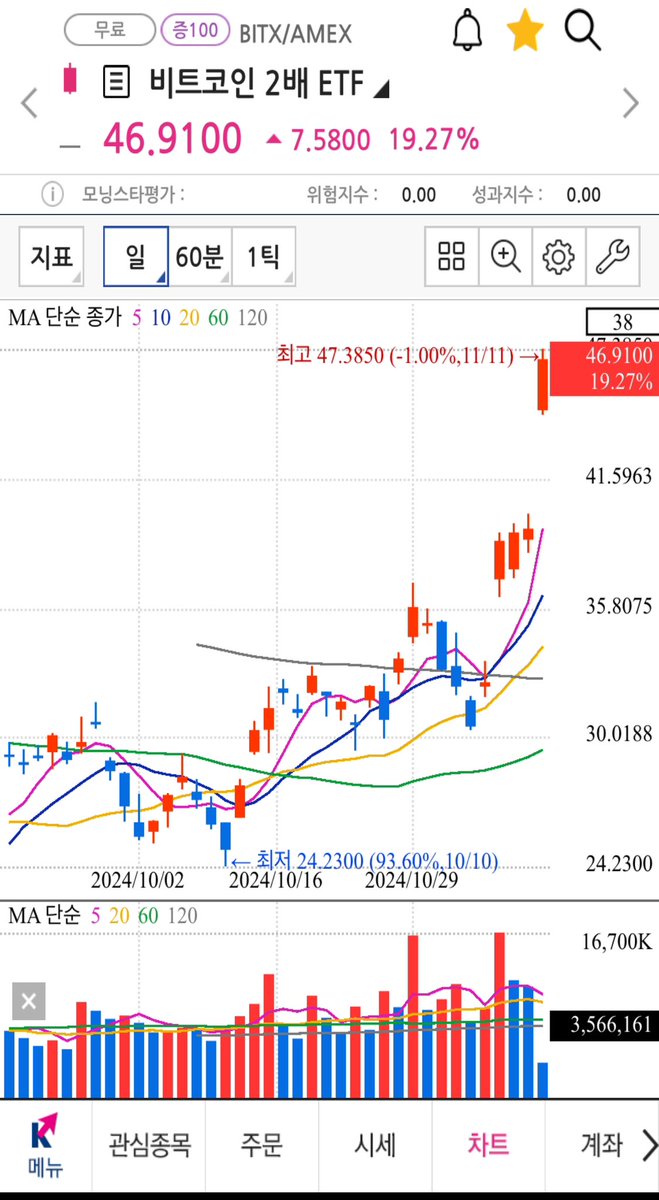Open the document icon beside ETF name
The width and height of the screenshot is (659, 1200).
point(118,82)
